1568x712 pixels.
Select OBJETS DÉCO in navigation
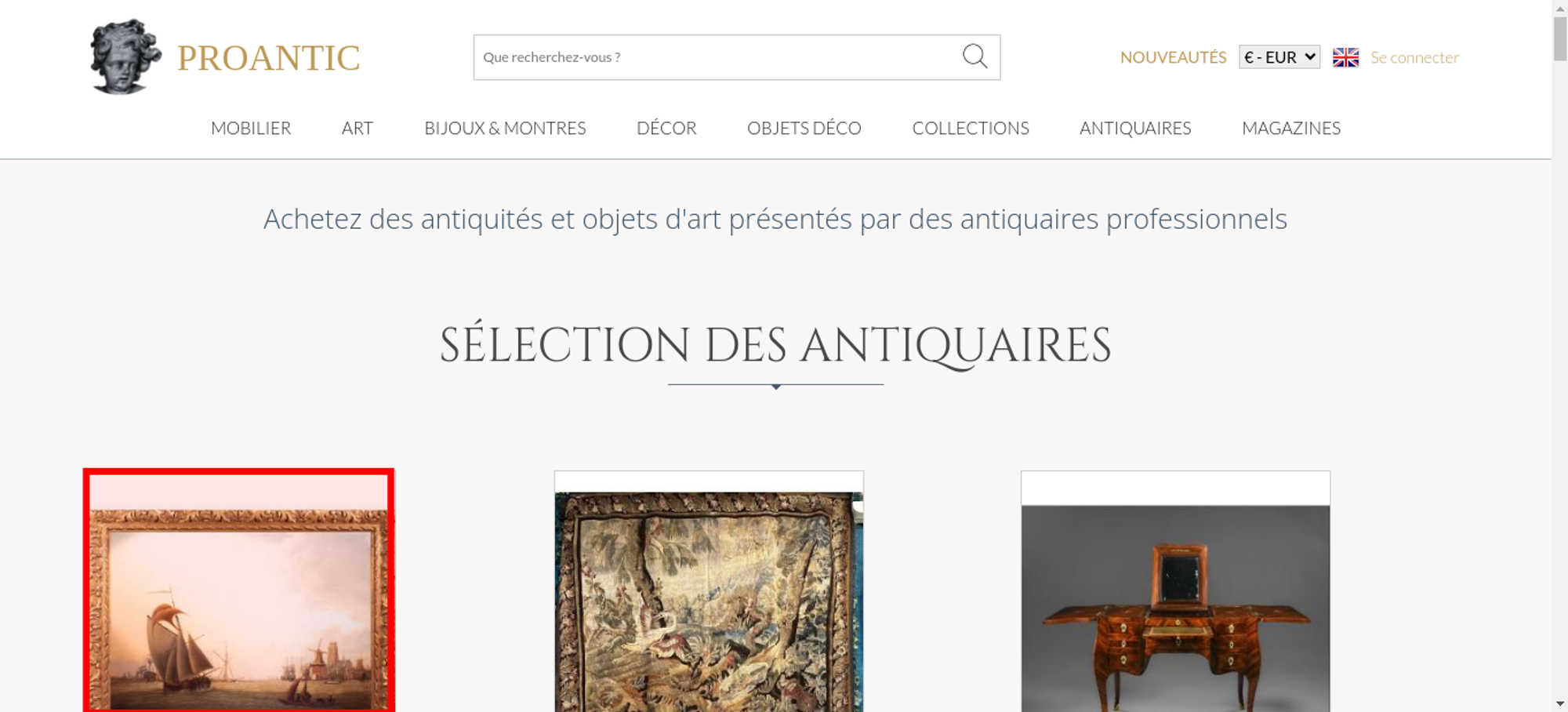click(804, 128)
